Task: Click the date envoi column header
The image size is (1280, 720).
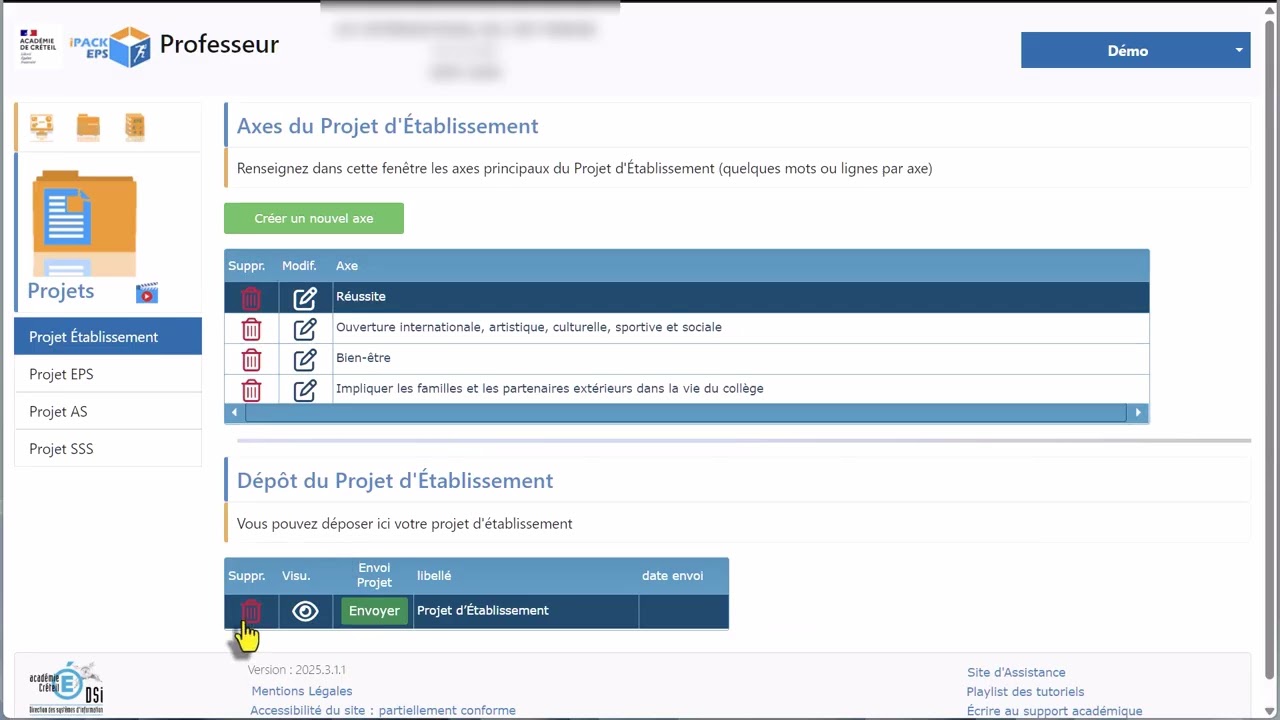Action: [672, 576]
